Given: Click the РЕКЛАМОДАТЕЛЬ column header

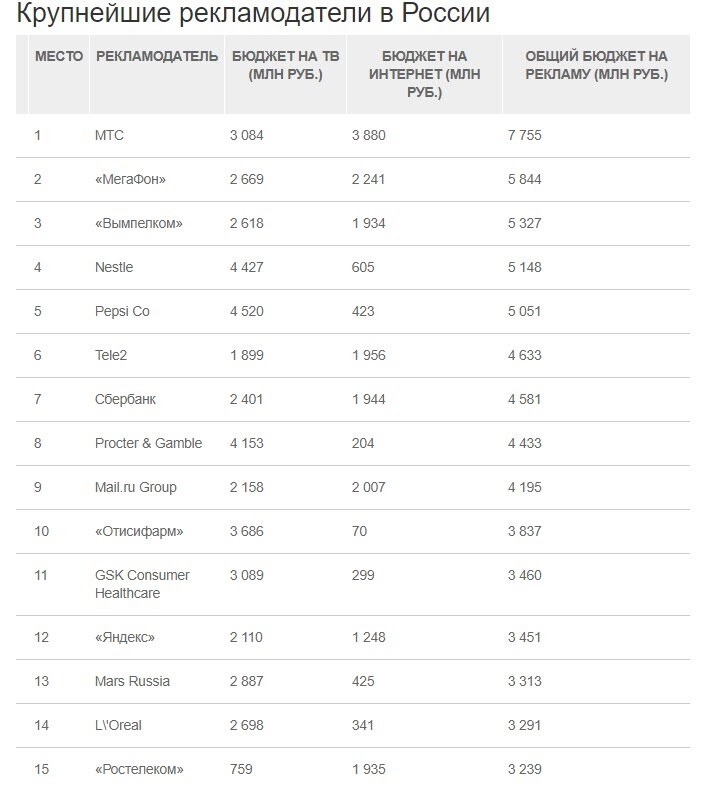Looking at the screenshot, I should [x=157, y=57].
